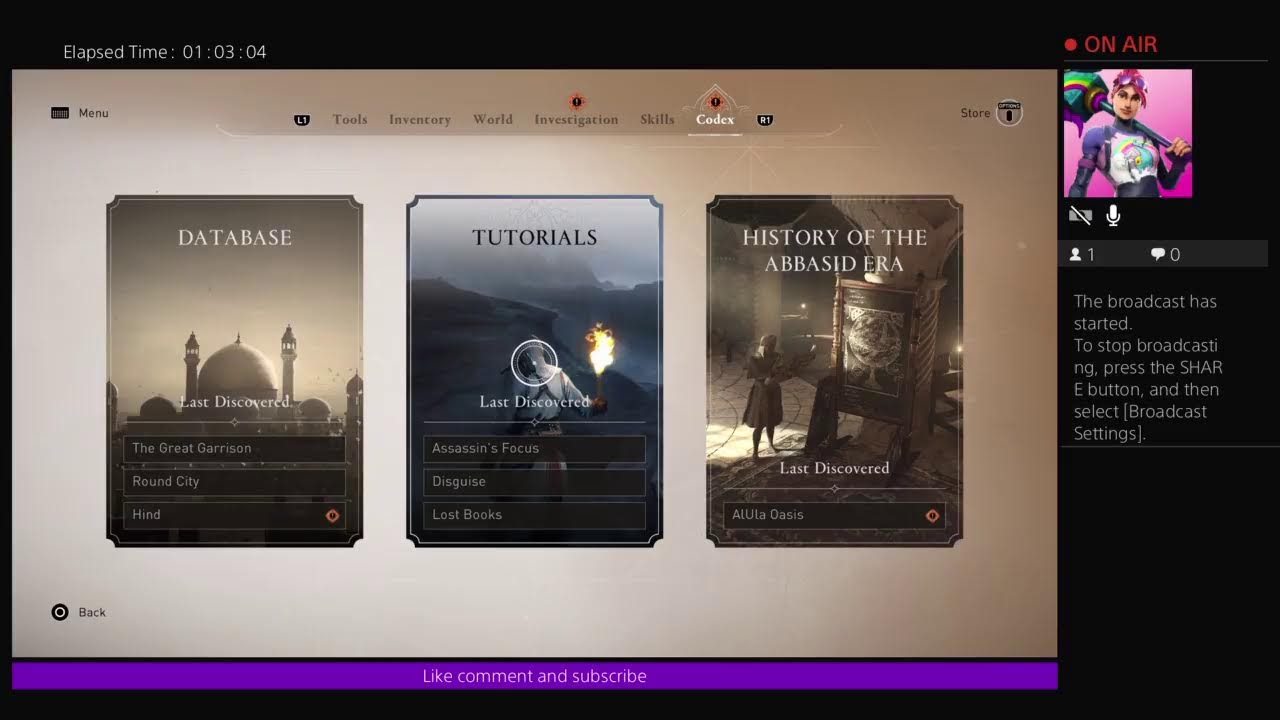The image size is (1280, 720).
Task: Select the History of the Abbasid Era card
Action: [x=834, y=371]
